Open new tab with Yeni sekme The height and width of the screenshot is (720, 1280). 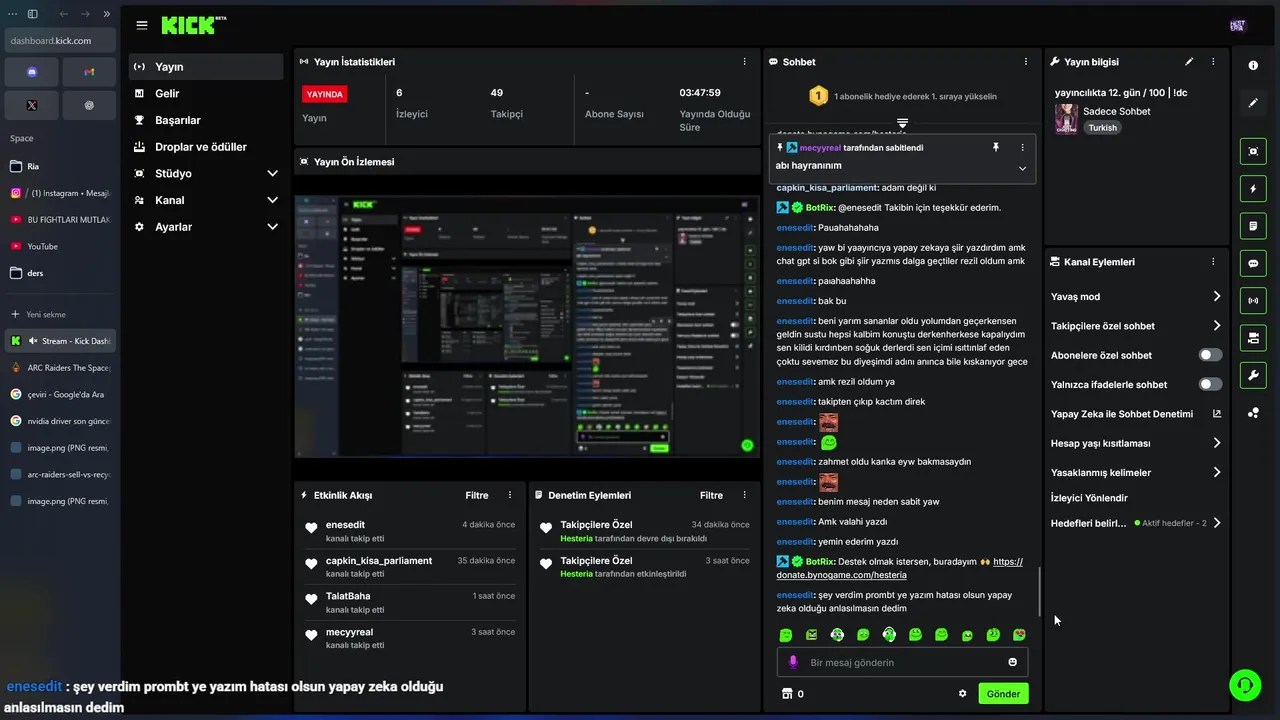(60, 314)
